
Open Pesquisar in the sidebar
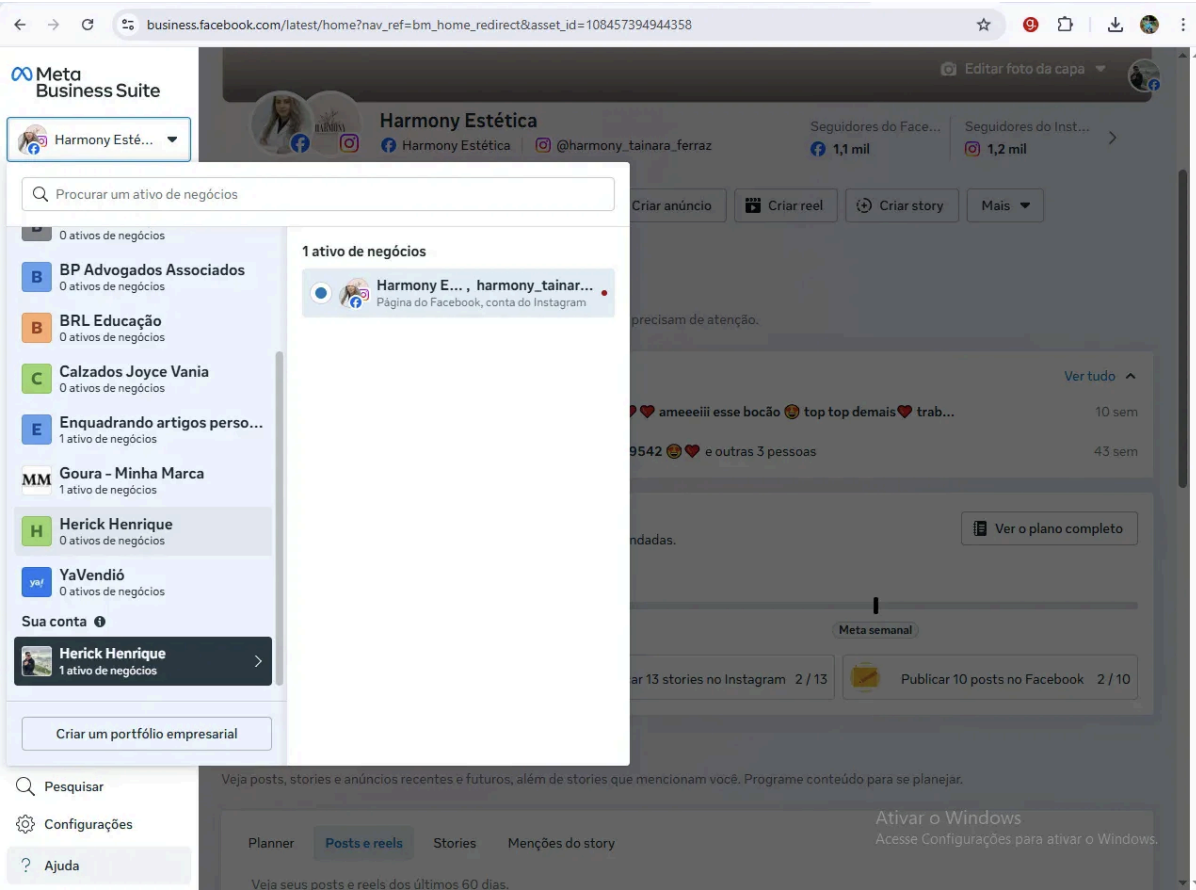click(x=98, y=786)
